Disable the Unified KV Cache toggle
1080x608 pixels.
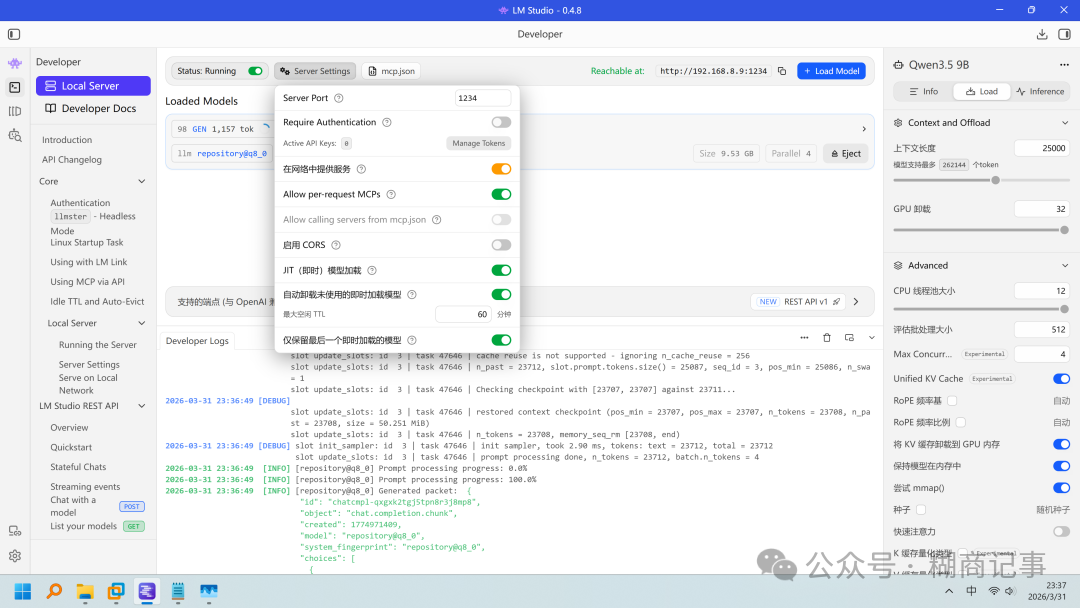(1061, 379)
